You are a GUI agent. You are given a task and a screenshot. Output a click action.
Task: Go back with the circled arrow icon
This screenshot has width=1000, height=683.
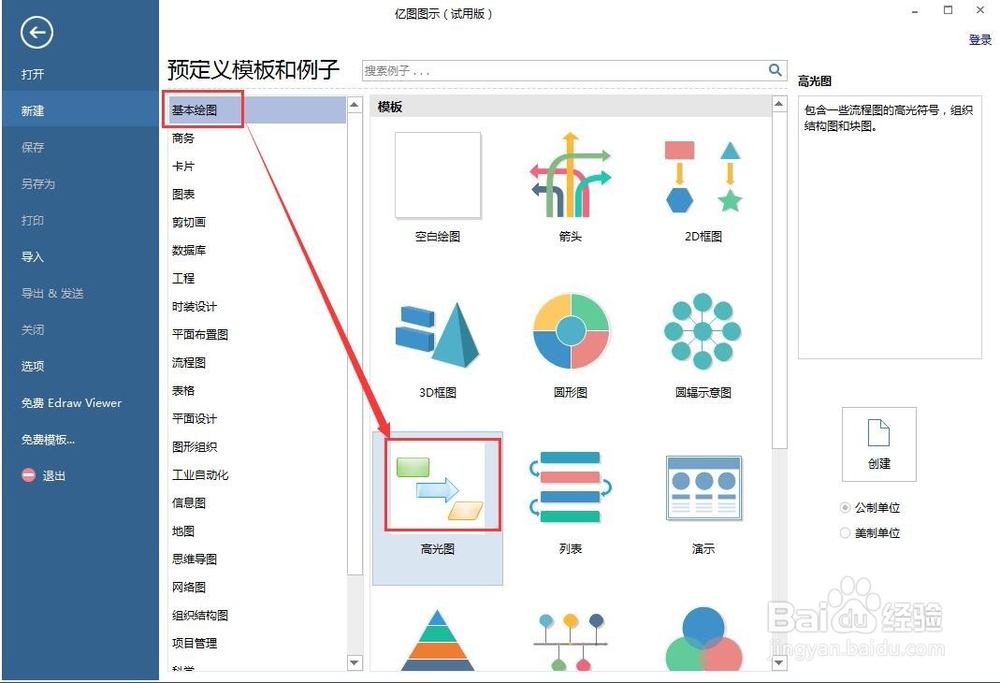(36, 33)
